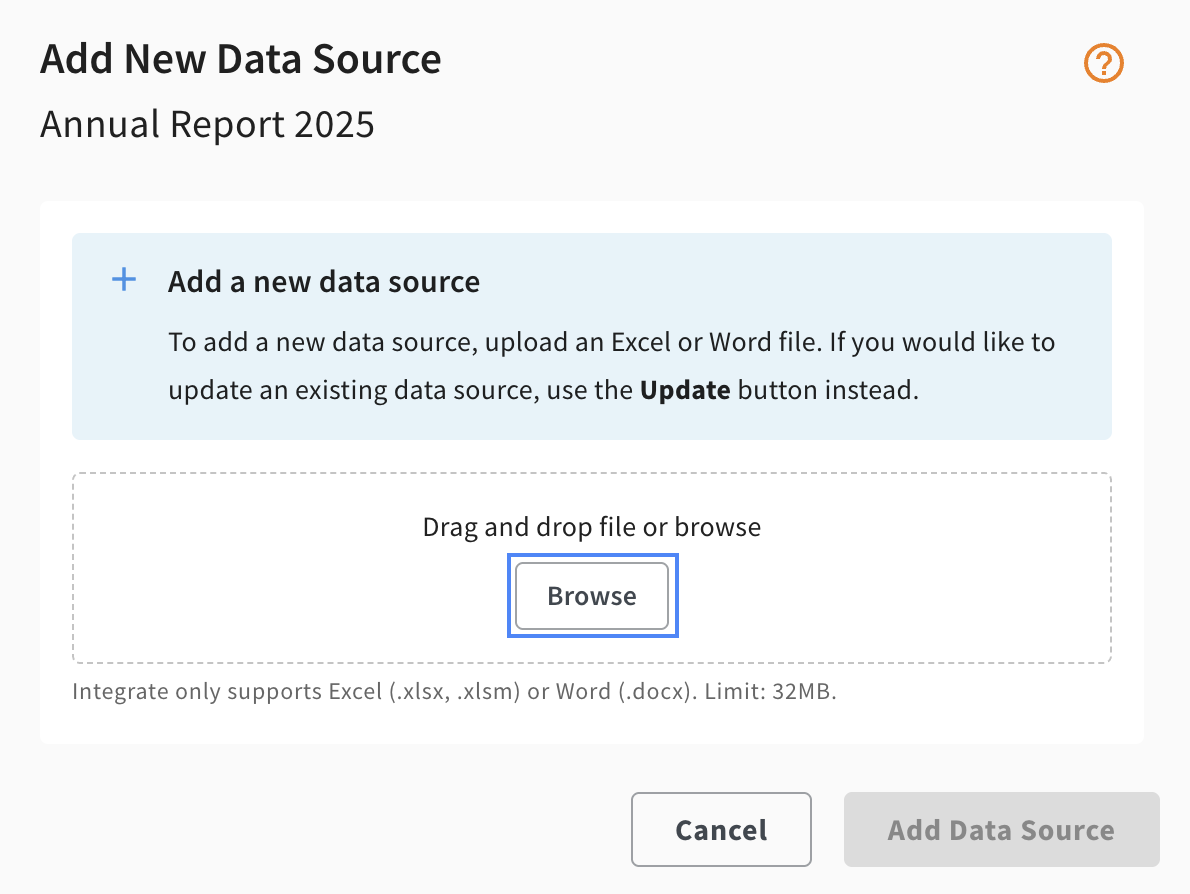Click the blue plus icon beside heading
This screenshot has width=1190, height=894.
[x=124, y=280]
